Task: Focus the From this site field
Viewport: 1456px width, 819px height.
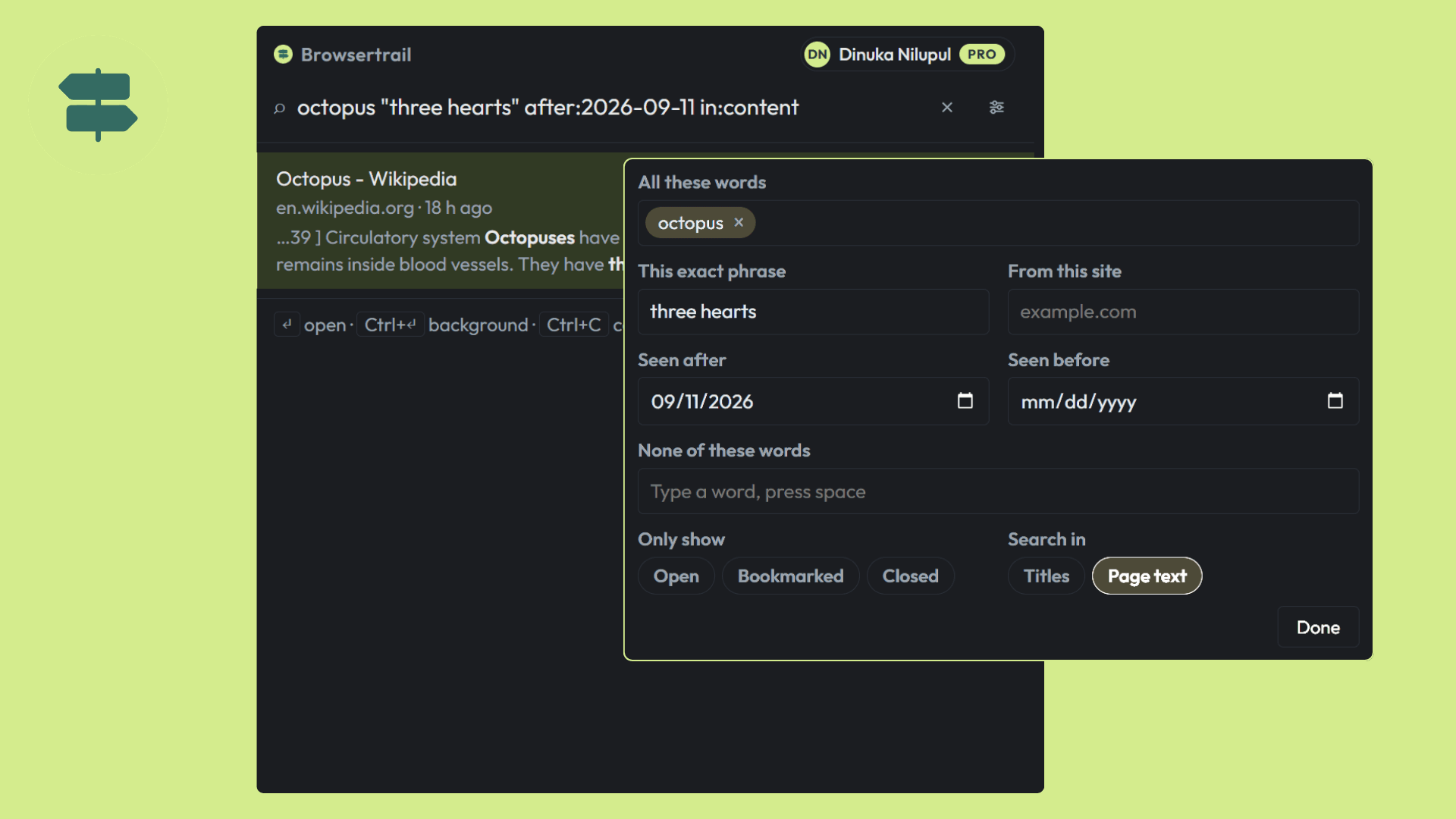Action: tap(1183, 312)
